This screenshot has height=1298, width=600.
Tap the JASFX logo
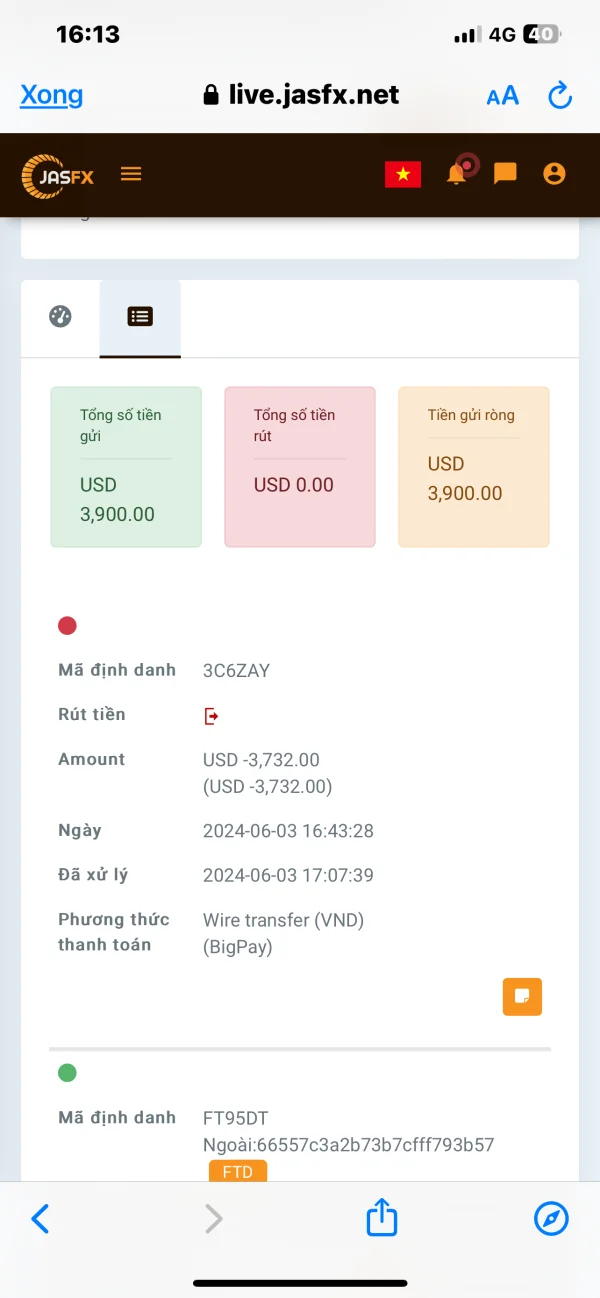click(x=58, y=176)
